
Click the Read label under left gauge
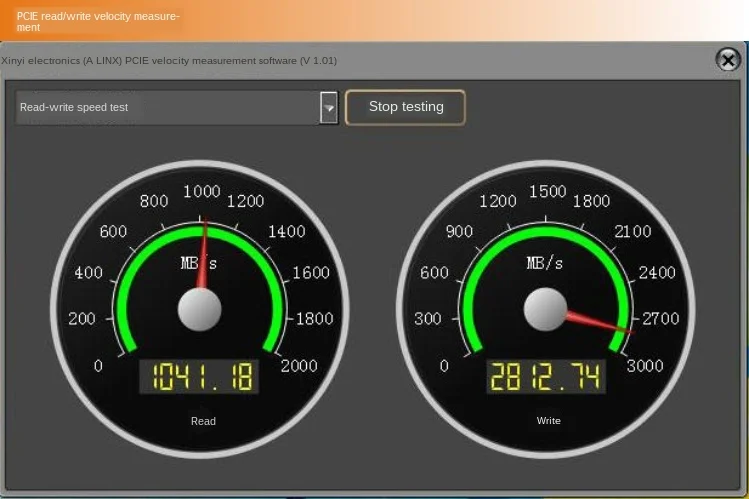click(203, 421)
